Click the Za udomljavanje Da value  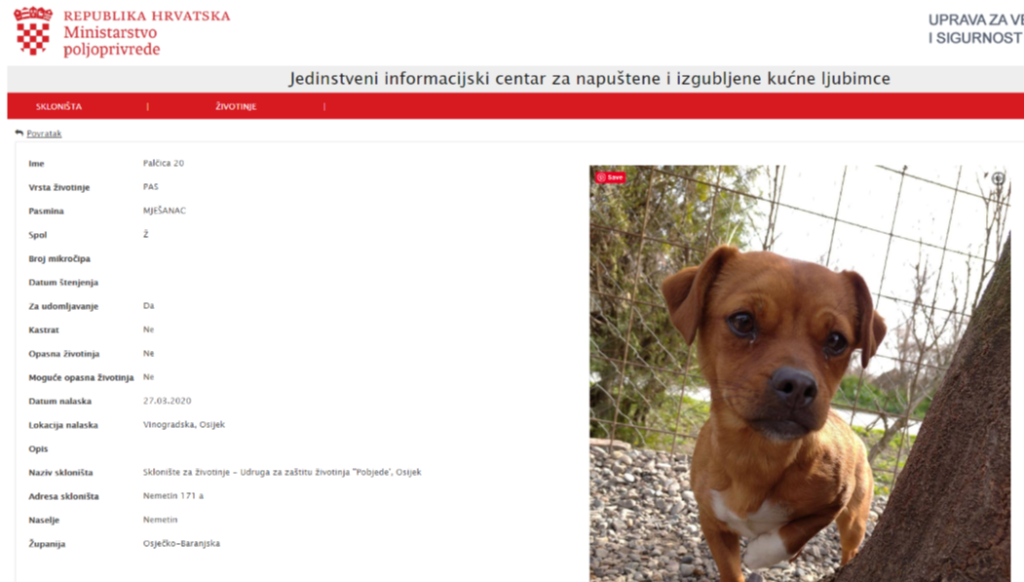(149, 306)
